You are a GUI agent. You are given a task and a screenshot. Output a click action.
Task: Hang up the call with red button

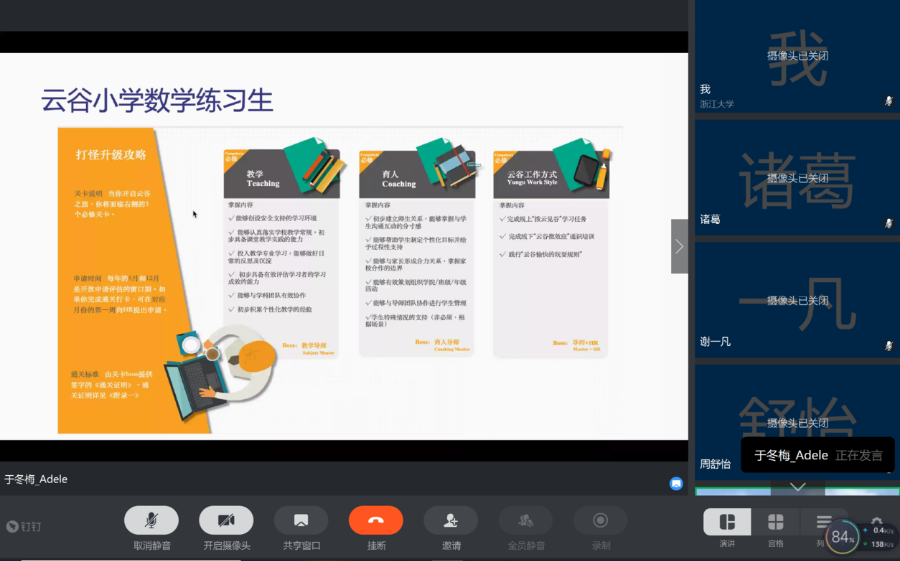click(376, 520)
